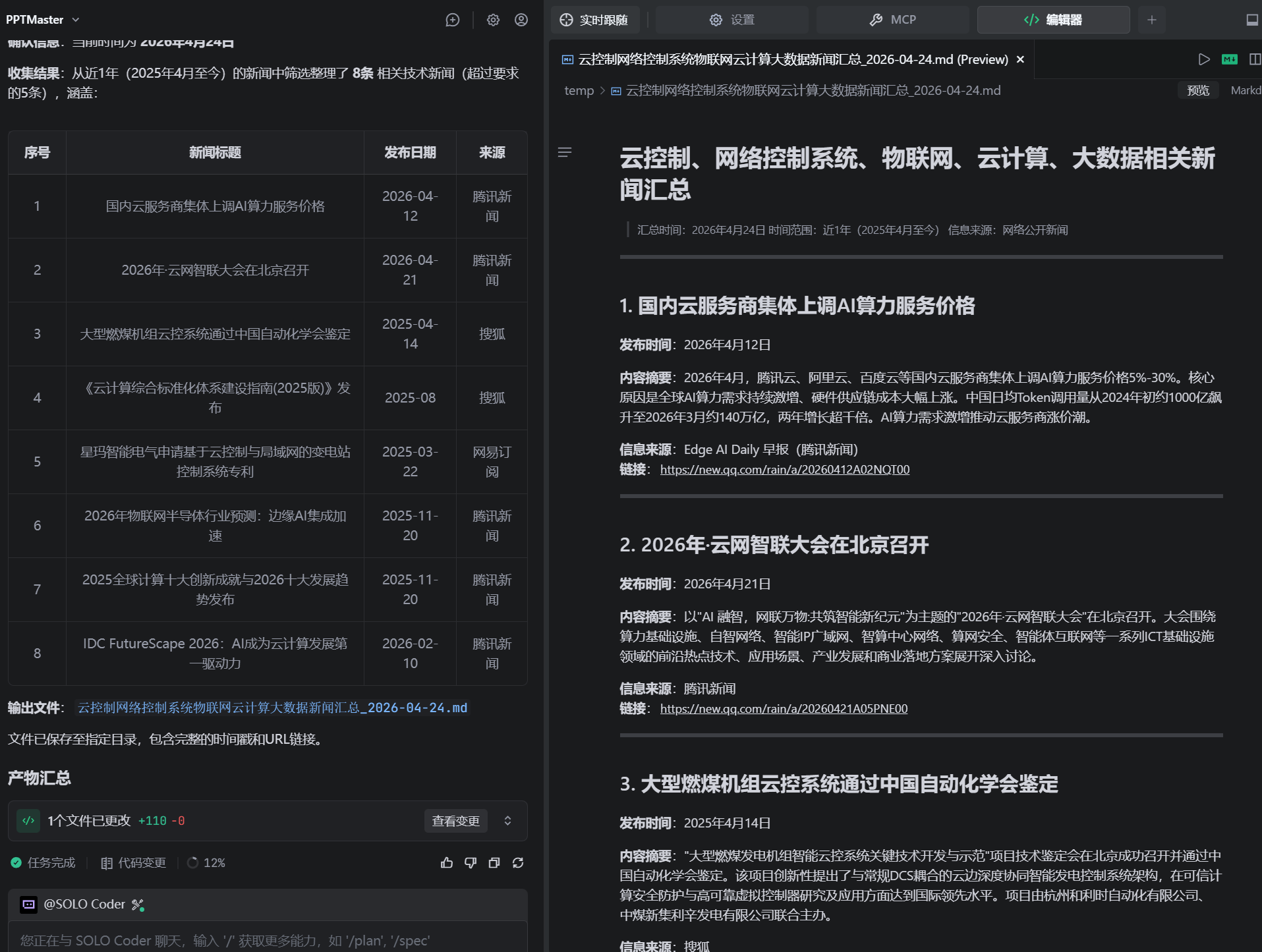Open the user account profile icon
The image size is (1262, 952).
point(521,20)
